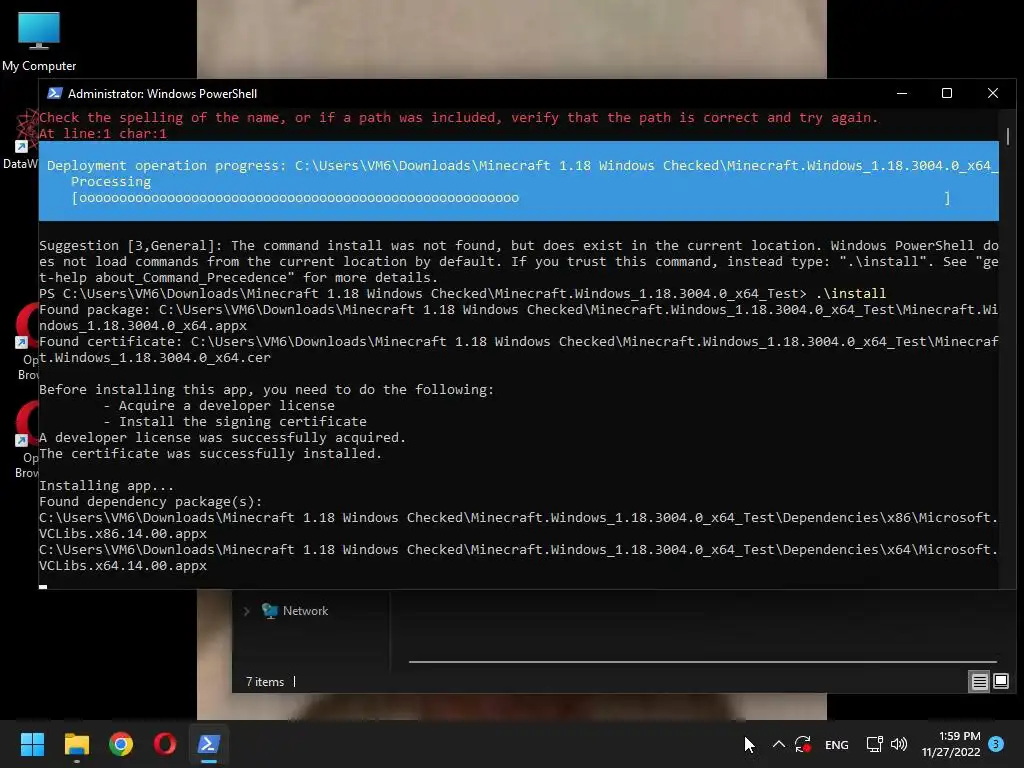The height and width of the screenshot is (768, 1024).
Task: Click the 'VCLibs.x64.14.00.appx' text line
Action: pyautogui.click(x=123, y=566)
